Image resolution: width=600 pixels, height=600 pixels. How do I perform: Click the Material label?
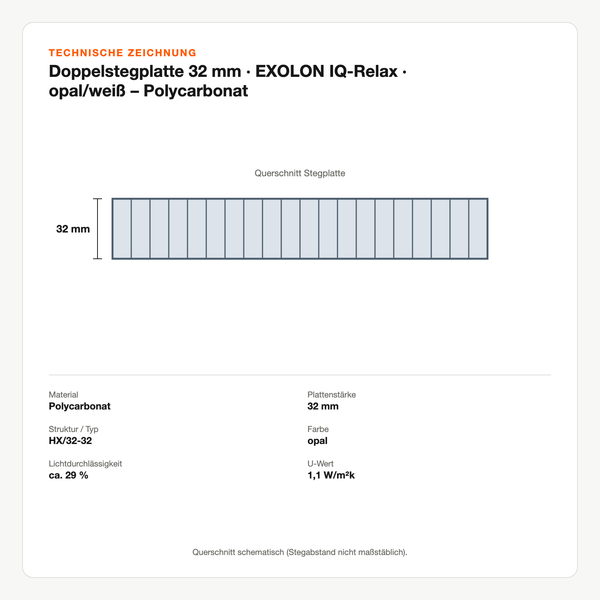tap(64, 395)
